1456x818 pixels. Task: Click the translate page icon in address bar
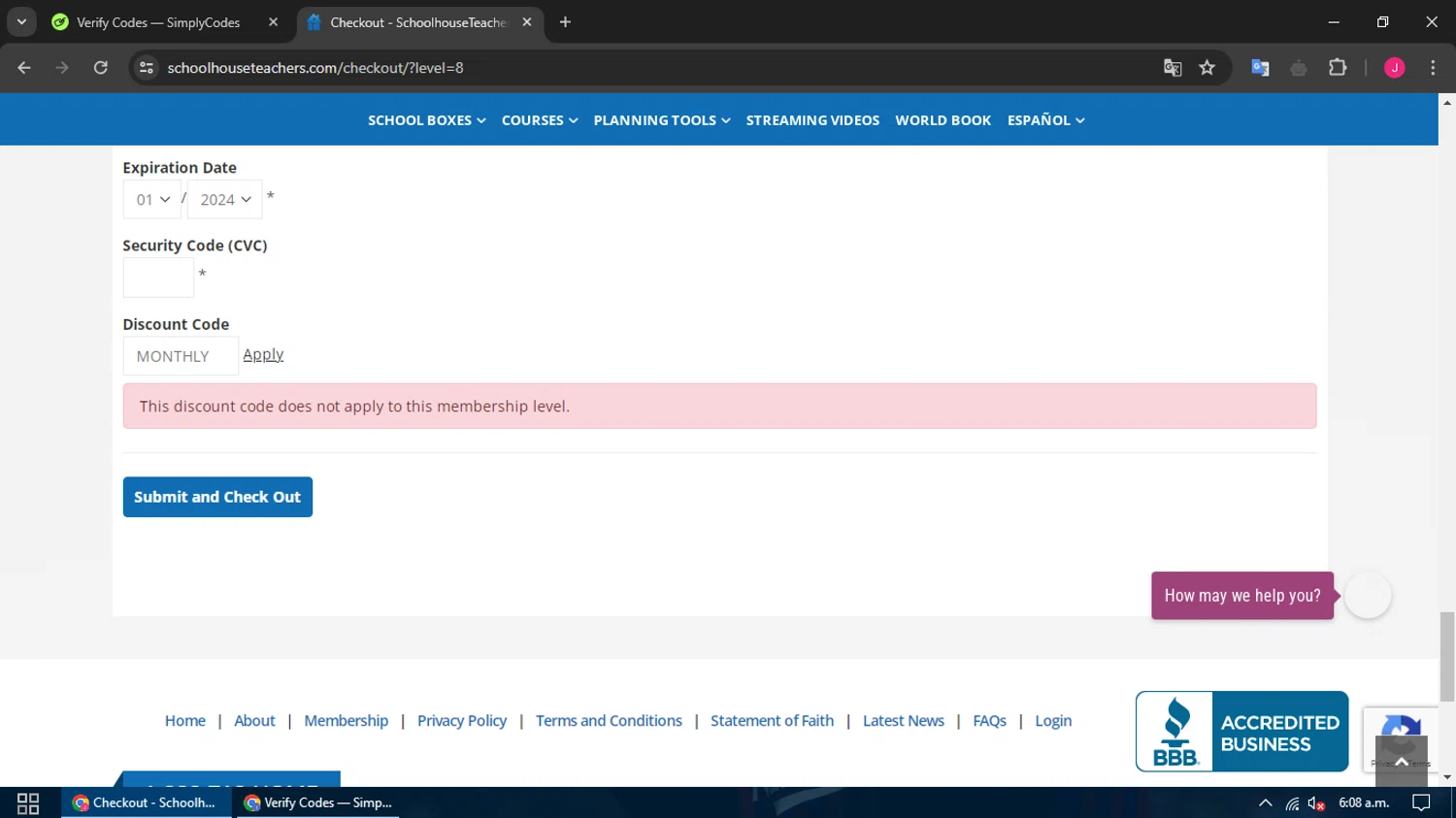tap(1173, 68)
